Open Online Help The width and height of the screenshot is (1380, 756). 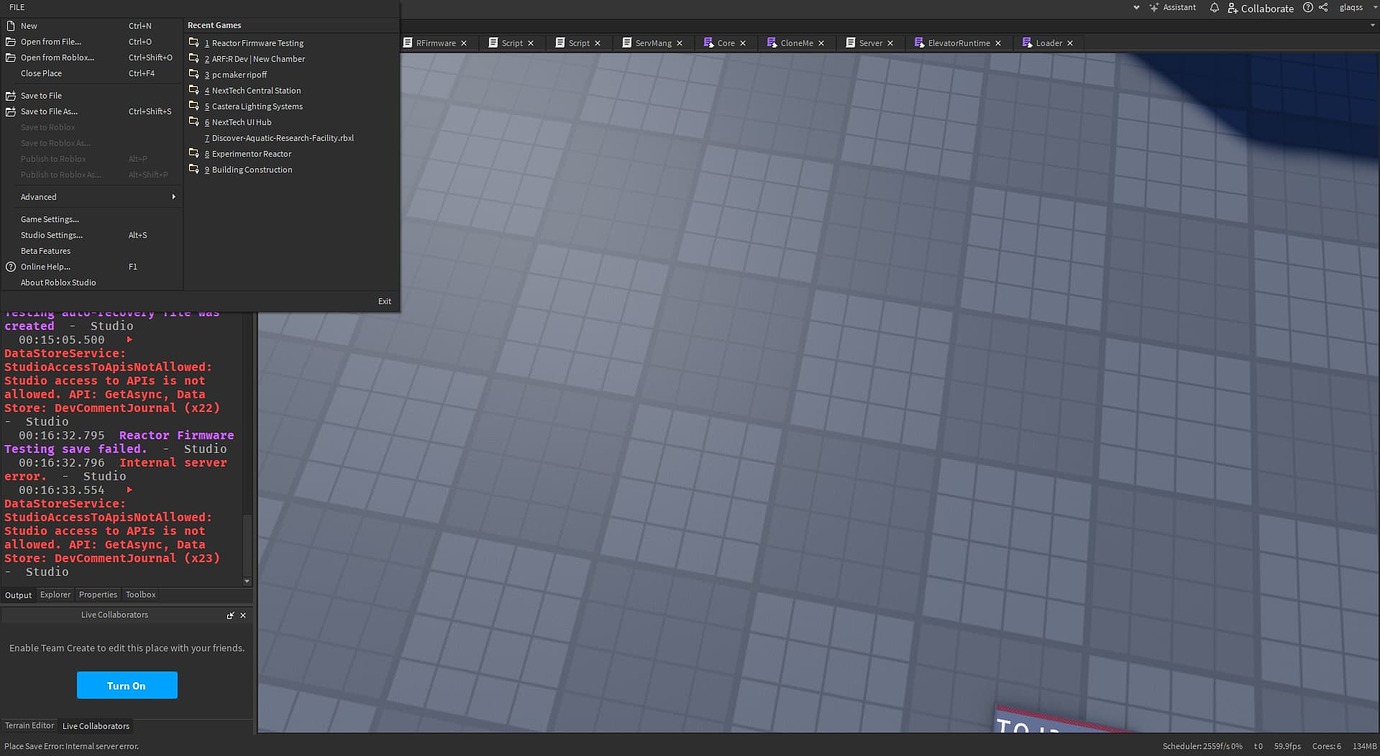pos(92,267)
